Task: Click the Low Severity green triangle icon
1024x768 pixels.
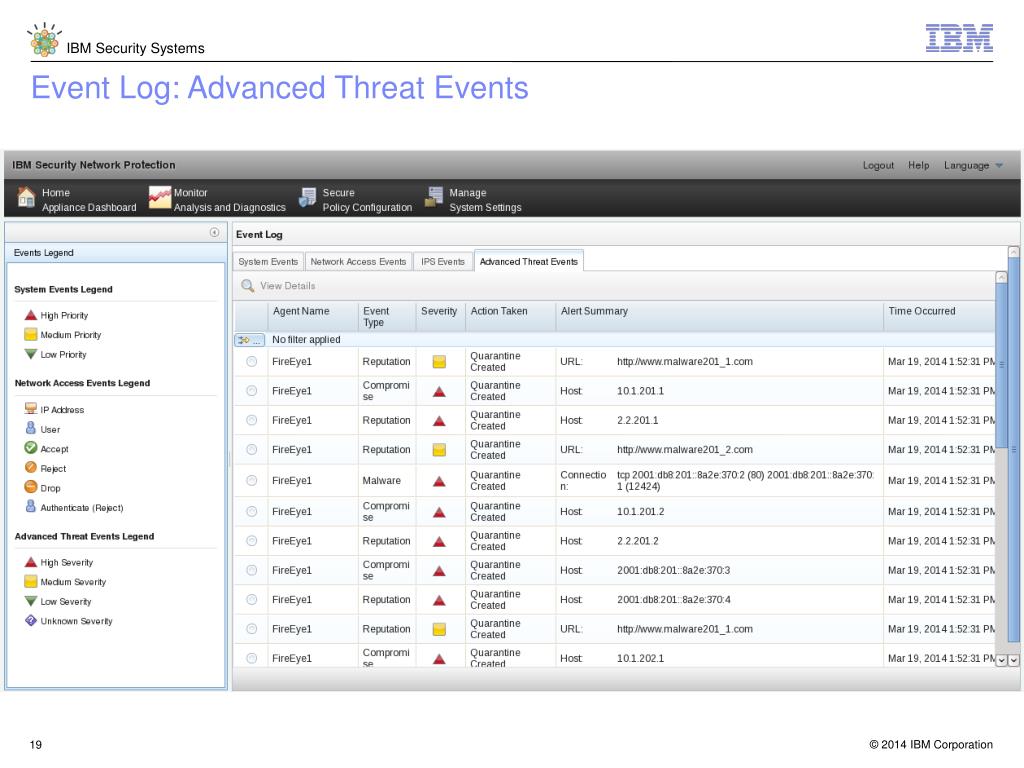Action: [31, 601]
